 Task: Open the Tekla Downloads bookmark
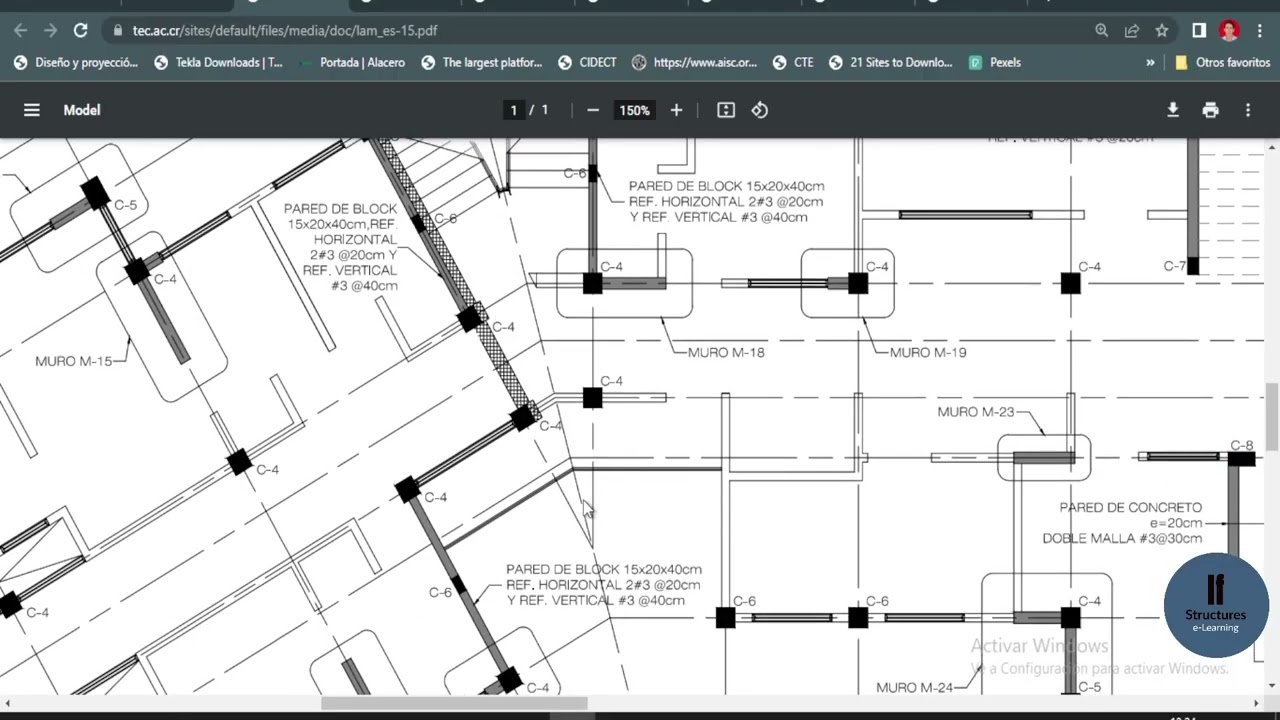coord(218,62)
